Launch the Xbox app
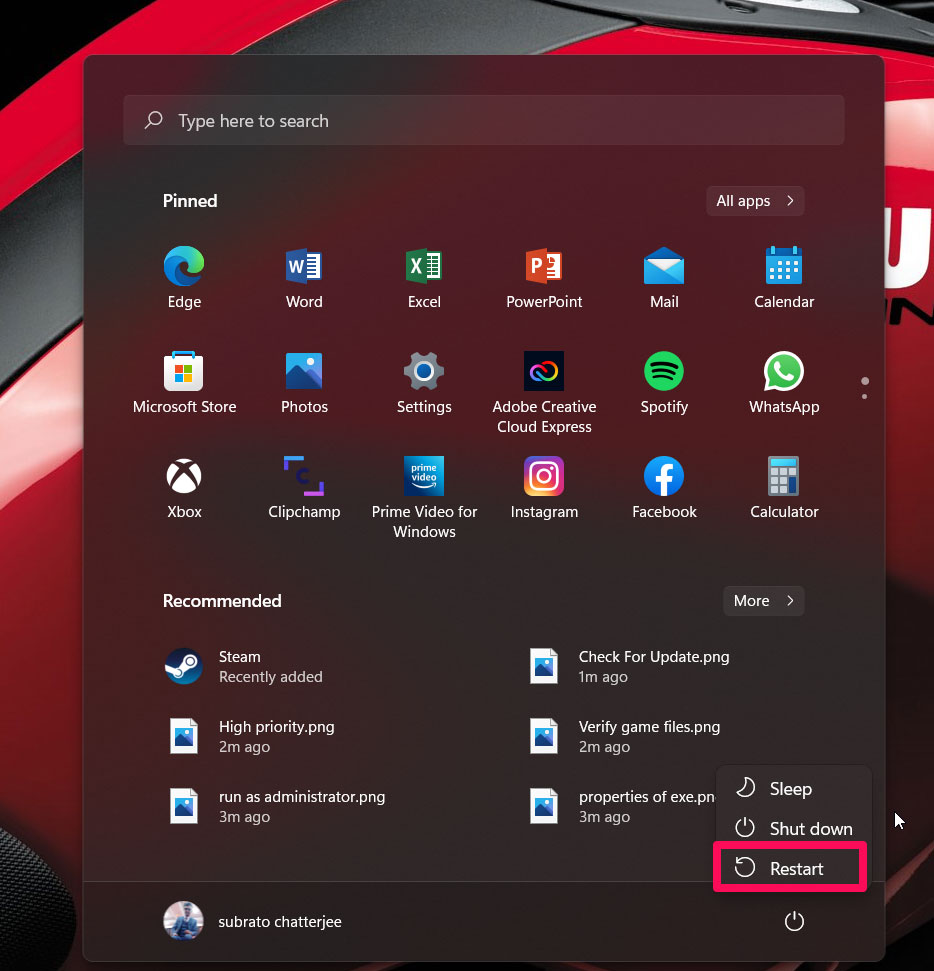This screenshot has height=971, width=934. pyautogui.click(x=184, y=488)
